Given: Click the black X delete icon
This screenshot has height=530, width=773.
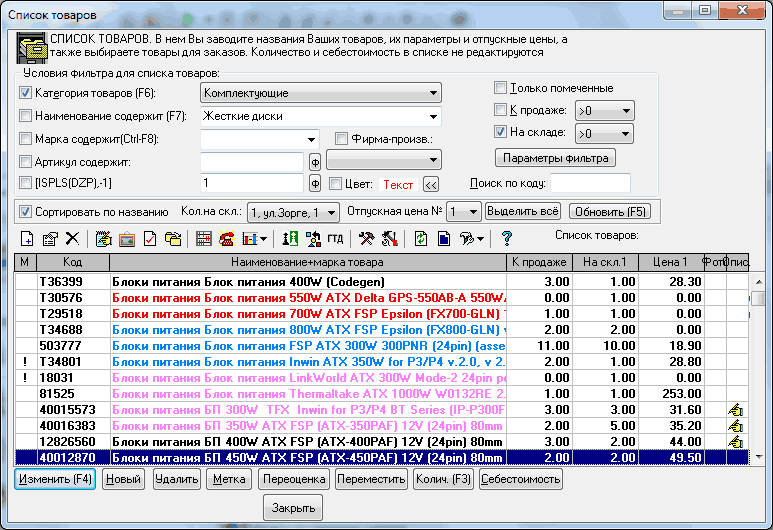Looking at the screenshot, I should (x=72, y=238).
